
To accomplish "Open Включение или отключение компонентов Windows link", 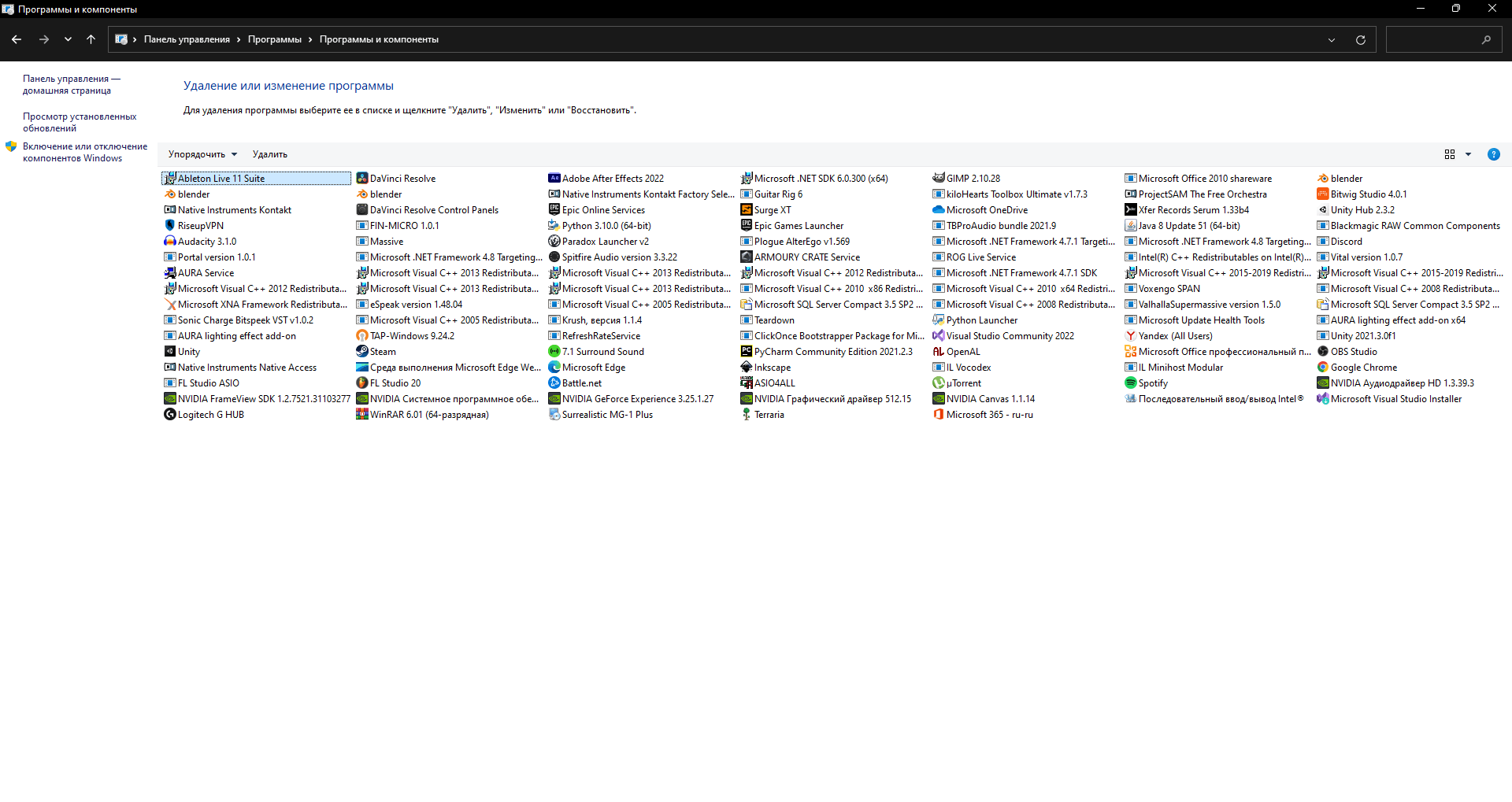I will pos(85,152).
